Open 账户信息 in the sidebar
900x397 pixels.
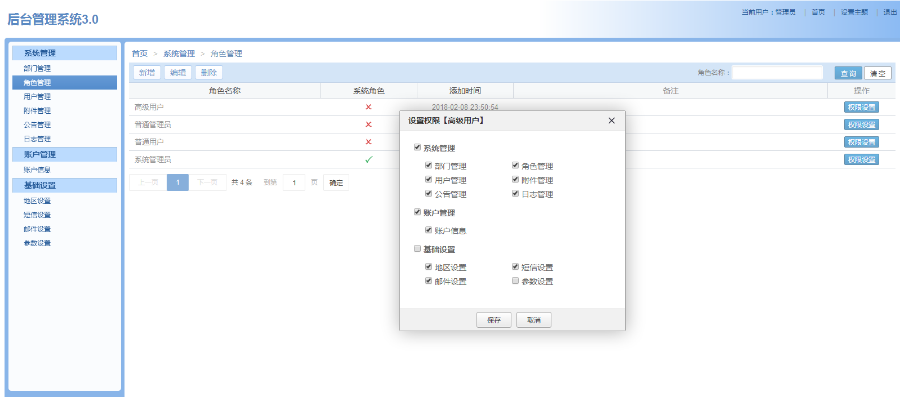pyautogui.click(x=37, y=170)
